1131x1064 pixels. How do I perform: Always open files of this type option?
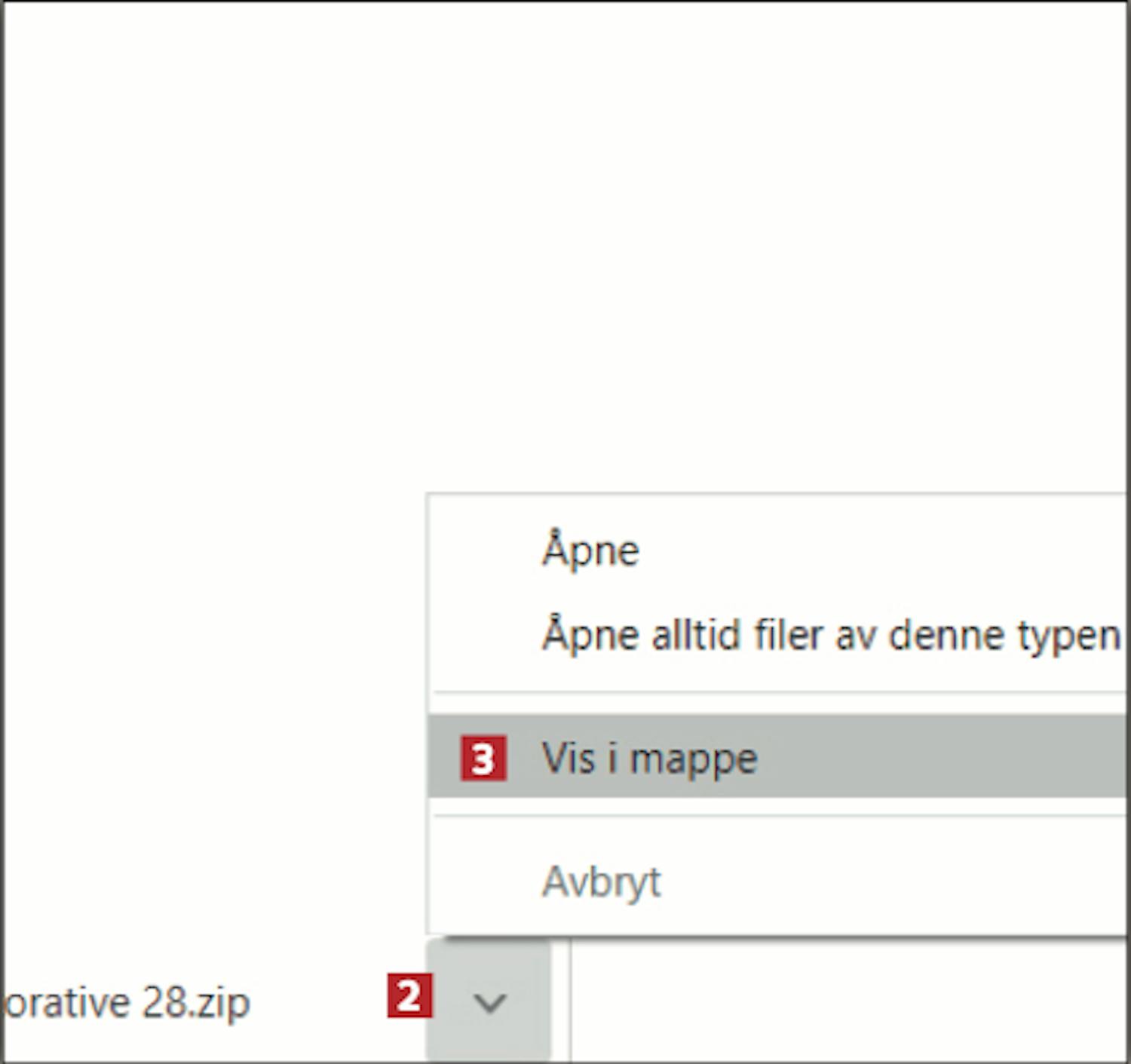pyautogui.click(x=829, y=635)
